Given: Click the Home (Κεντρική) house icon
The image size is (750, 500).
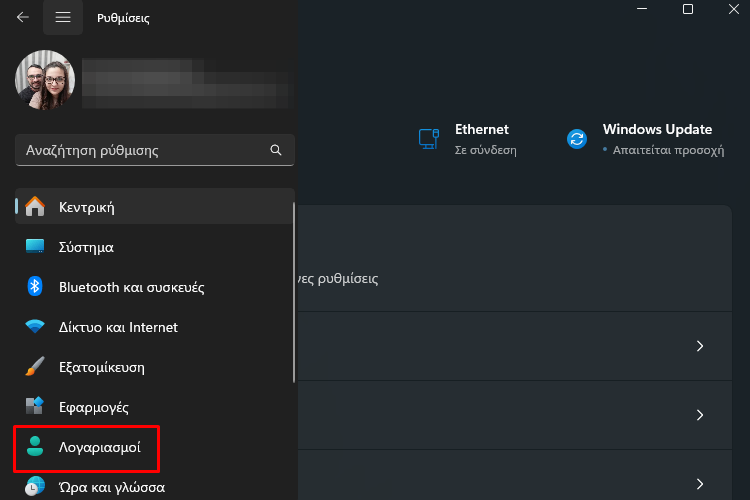Looking at the screenshot, I should pyautogui.click(x=35, y=207).
